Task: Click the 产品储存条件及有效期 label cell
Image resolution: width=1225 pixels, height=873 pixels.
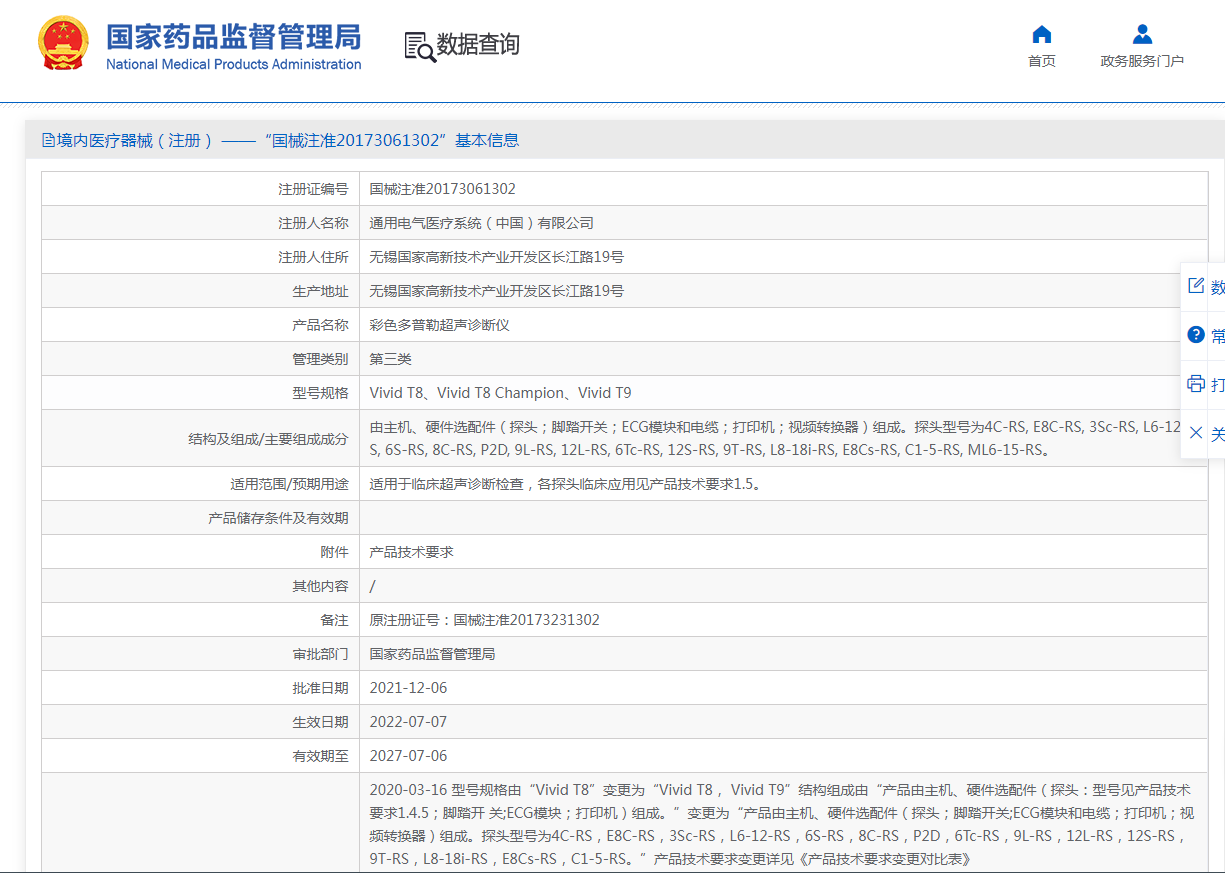Action: pyautogui.click(x=200, y=518)
